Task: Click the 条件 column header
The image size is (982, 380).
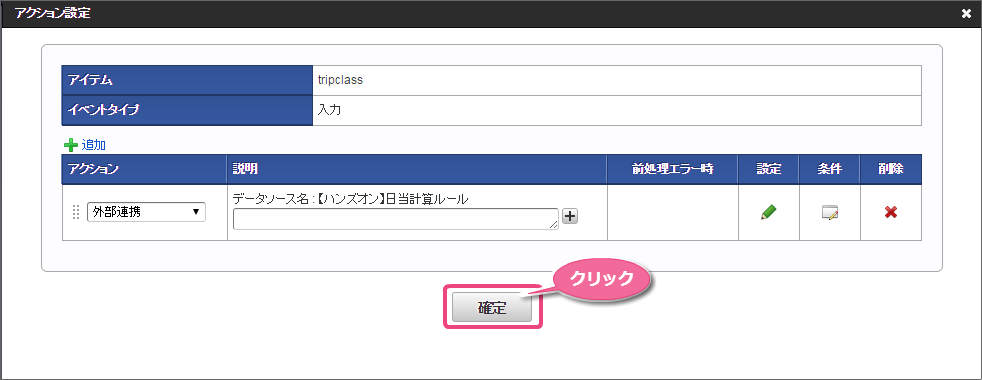Action: click(830, 169)
